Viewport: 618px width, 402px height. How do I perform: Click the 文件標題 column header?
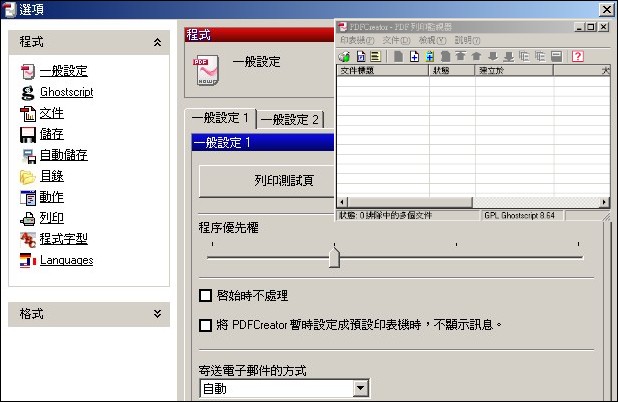click(x=383, y=71)
